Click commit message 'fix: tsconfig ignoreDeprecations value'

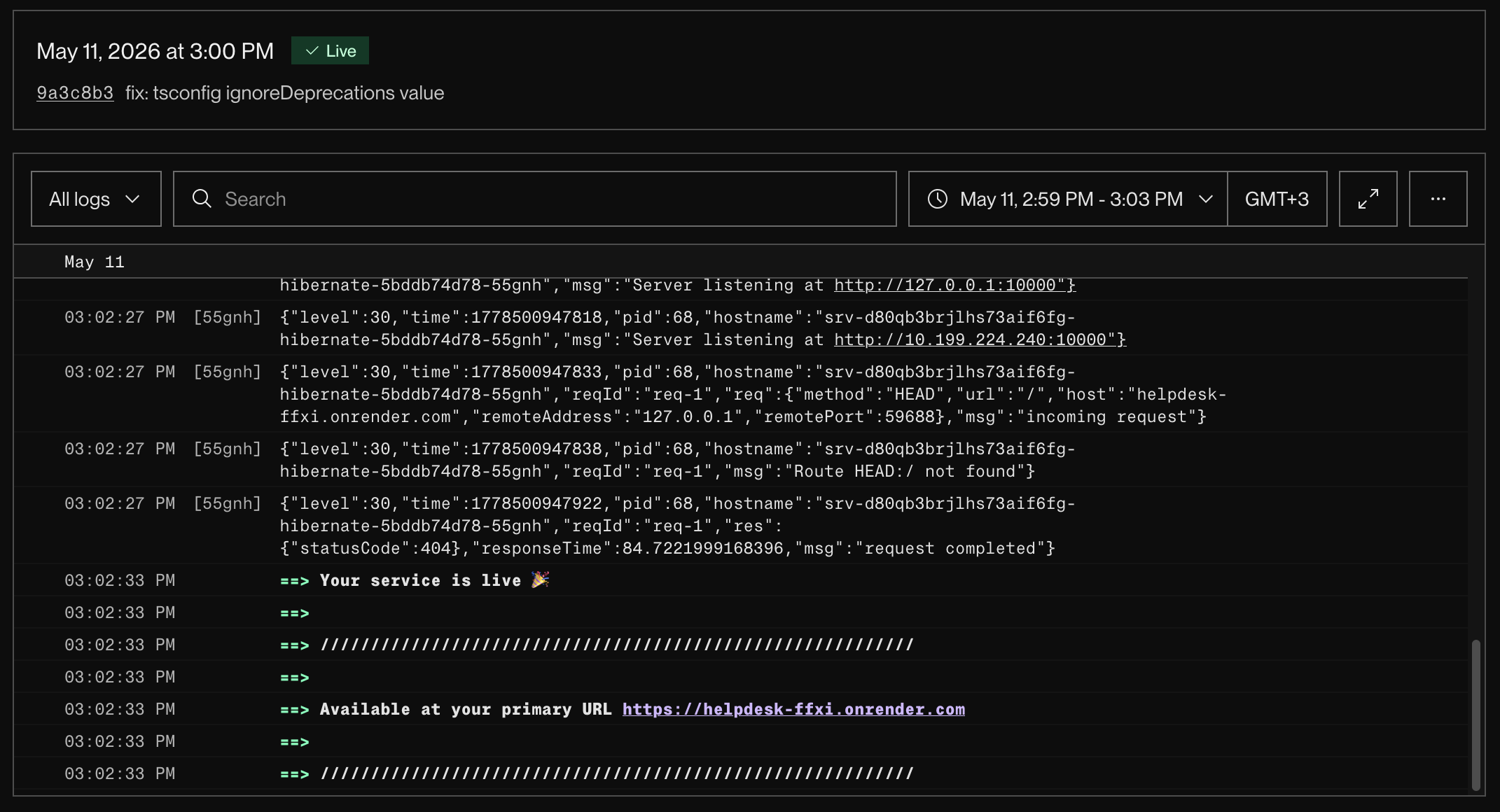pyautogui.click(x=284, y=93)
